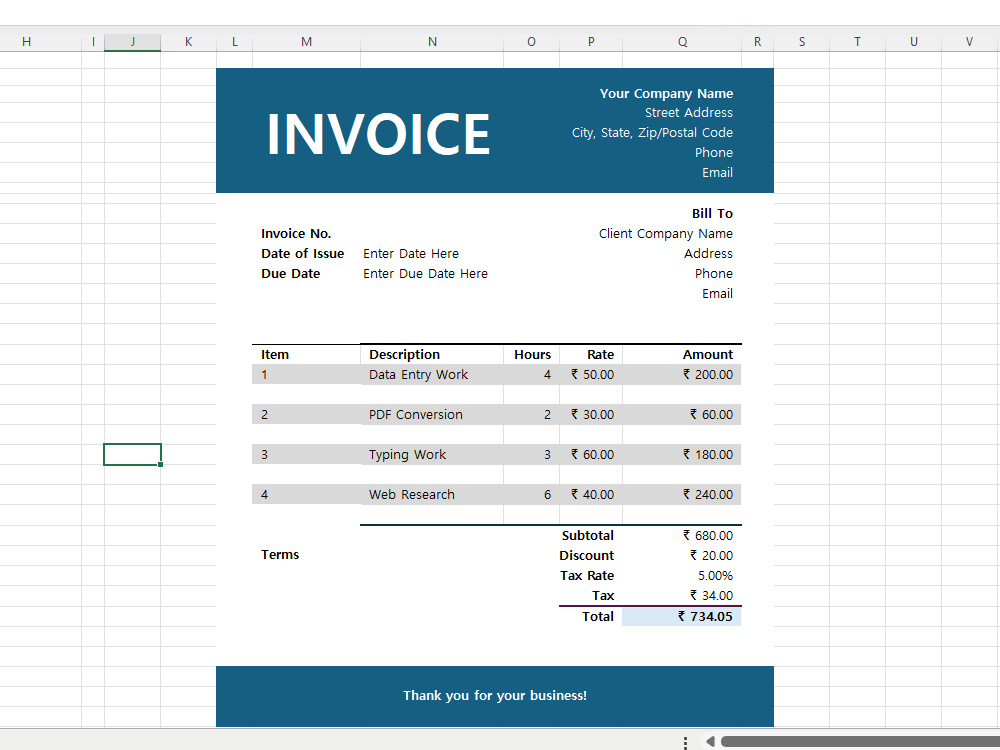Select the Tax Rate value 5.00%
Viewport: 1000px width, 750px height.
715,575
